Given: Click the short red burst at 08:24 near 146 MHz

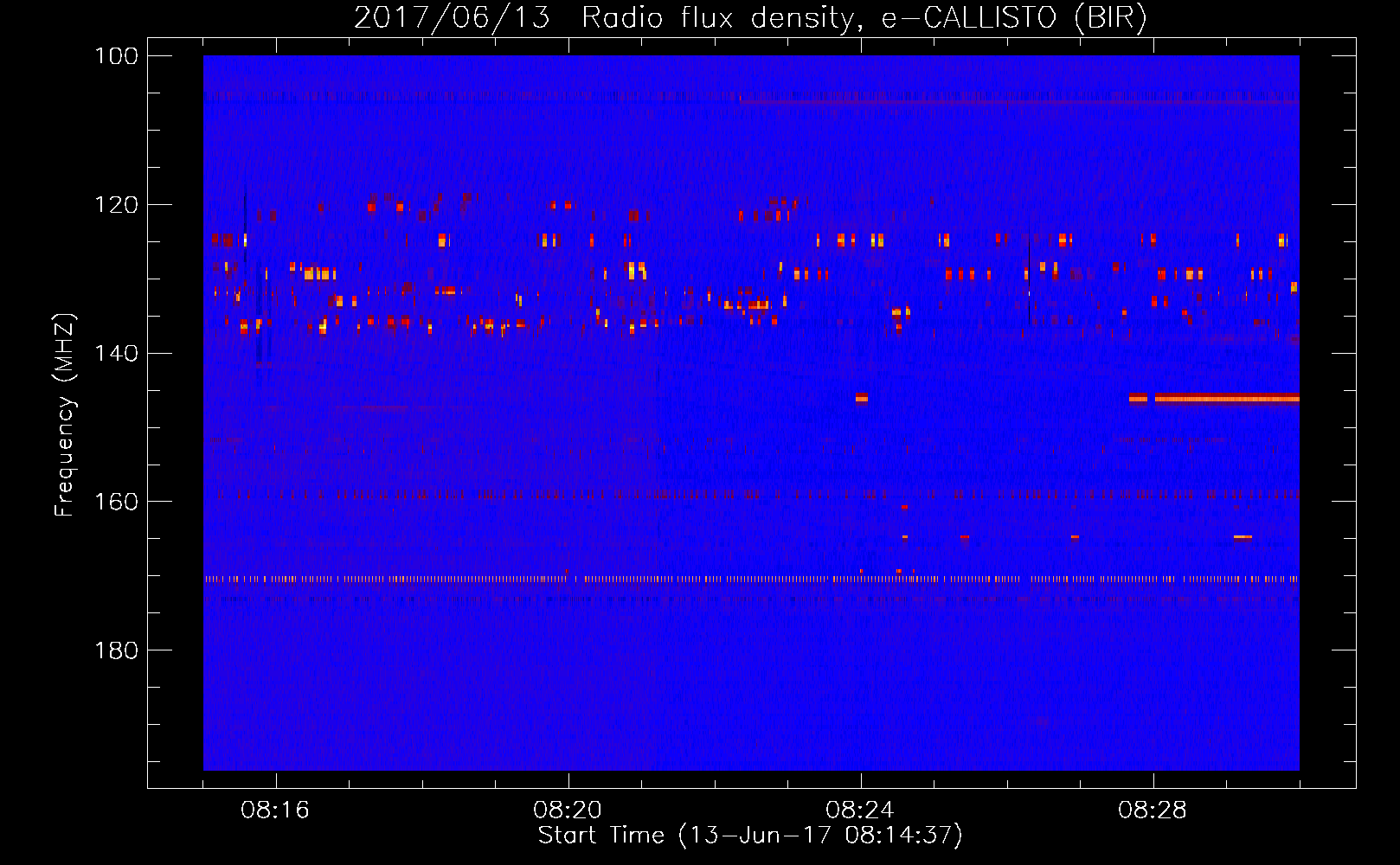Looking at the screenshot, I should [862, 398].
